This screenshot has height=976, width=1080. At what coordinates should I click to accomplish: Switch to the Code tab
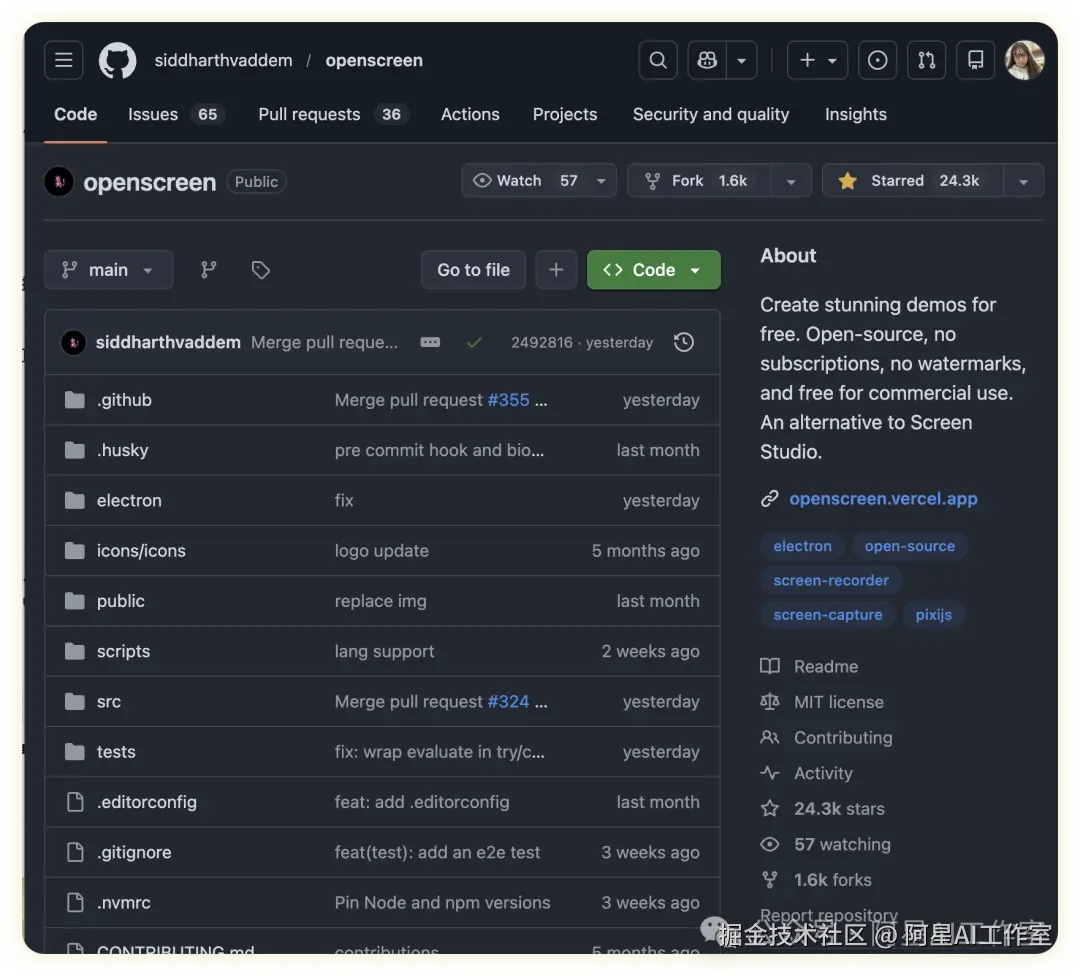(x=76, y=114)
